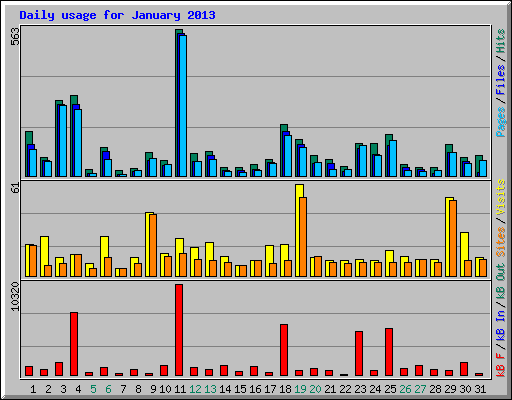512x400 pixels.
Task: Click the orange Sites bar for day 9
Action: [x=153, y=245]
